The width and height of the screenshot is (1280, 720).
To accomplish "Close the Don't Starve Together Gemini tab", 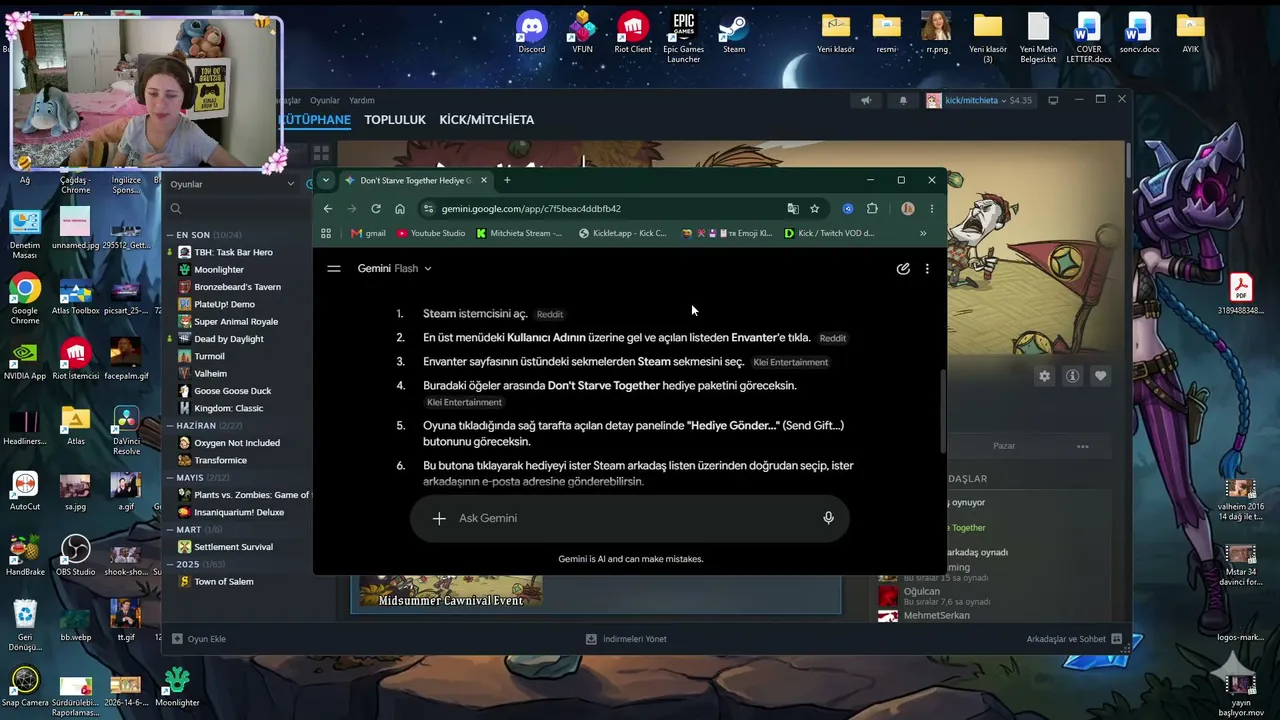I will point(484,181).
